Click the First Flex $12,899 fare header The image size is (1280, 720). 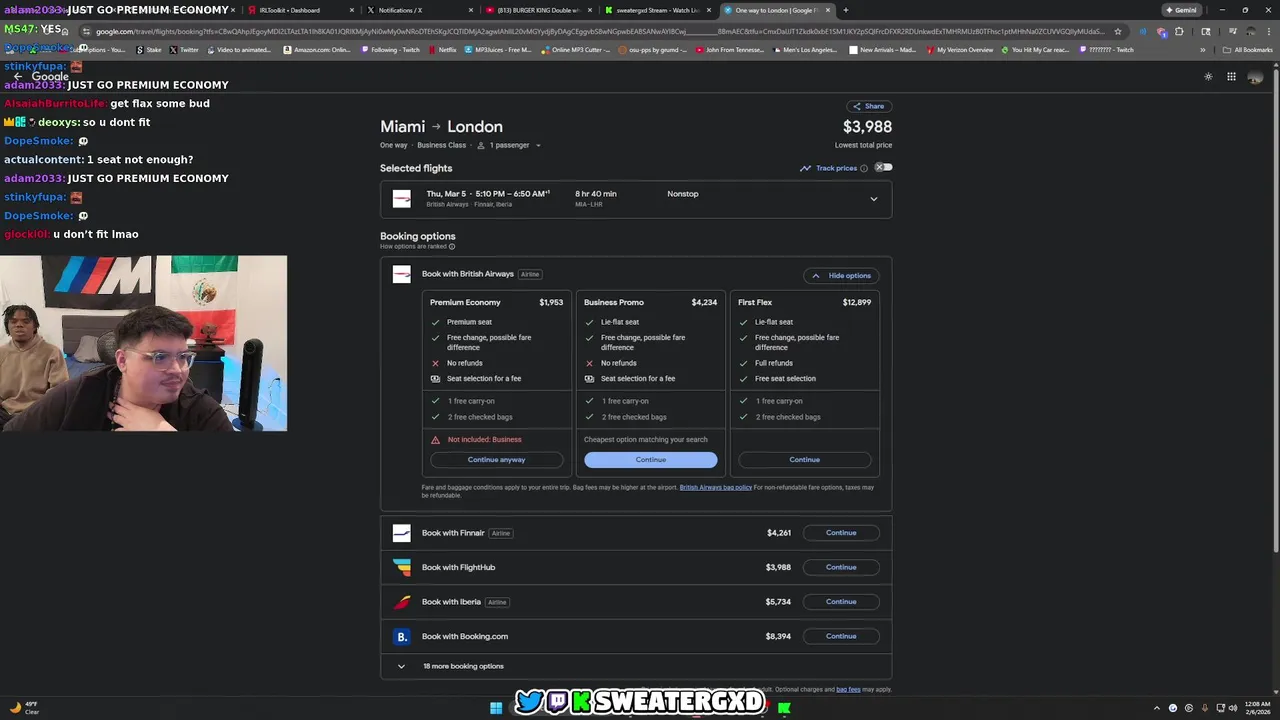(x=804, y=302)
